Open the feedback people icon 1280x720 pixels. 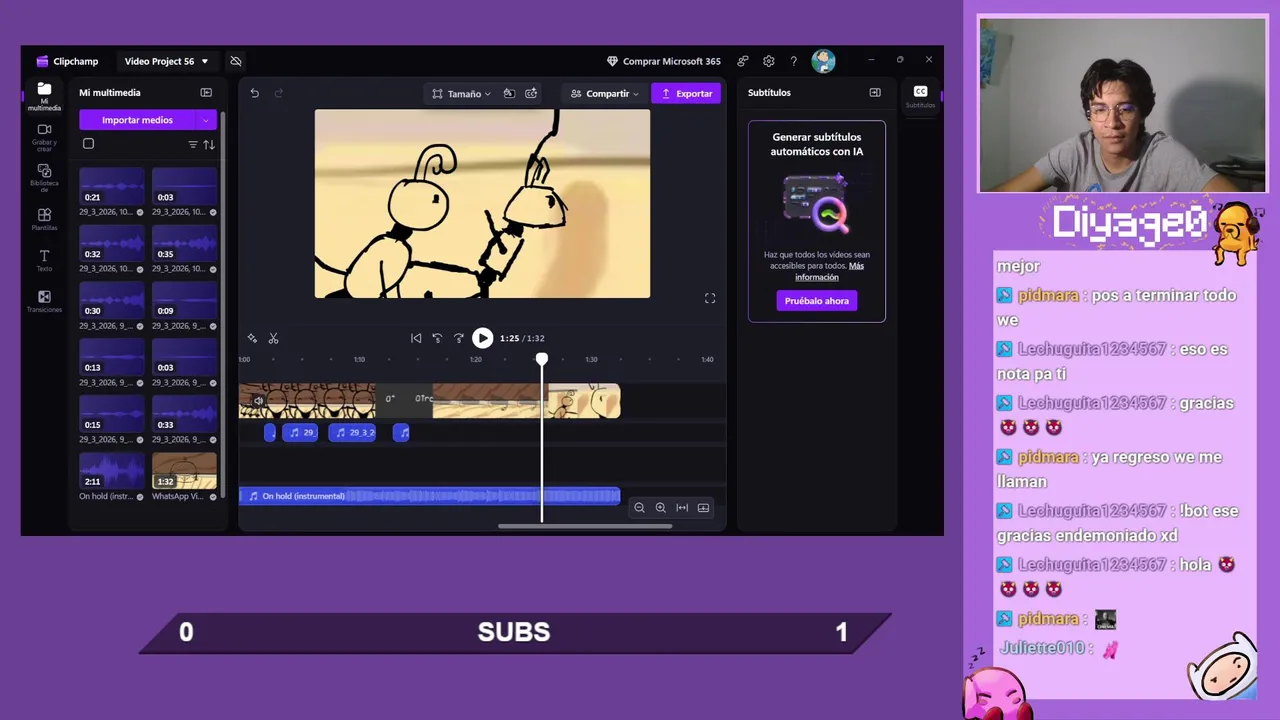click(743, 61)
